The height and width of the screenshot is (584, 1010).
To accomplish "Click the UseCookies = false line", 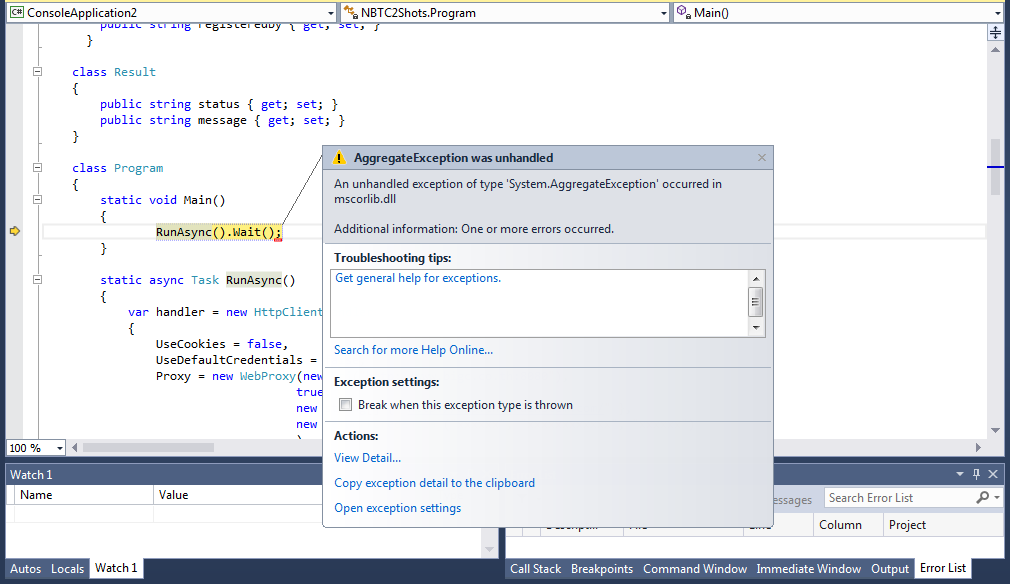I will click(x=222, y=344).
